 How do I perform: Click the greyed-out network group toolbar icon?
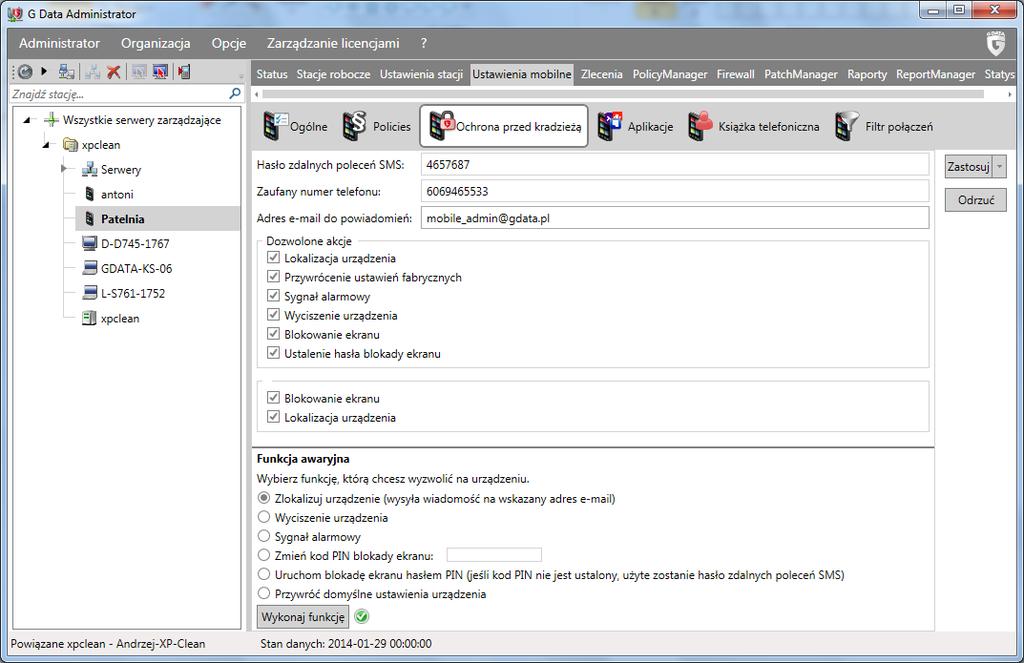pyautogui.click(x=92, y=72)
